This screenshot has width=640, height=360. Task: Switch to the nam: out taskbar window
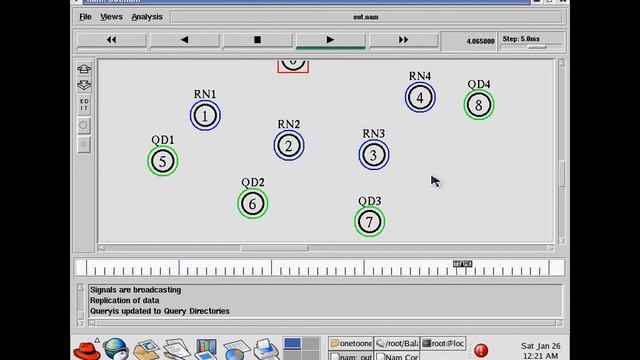pos(351,356)
